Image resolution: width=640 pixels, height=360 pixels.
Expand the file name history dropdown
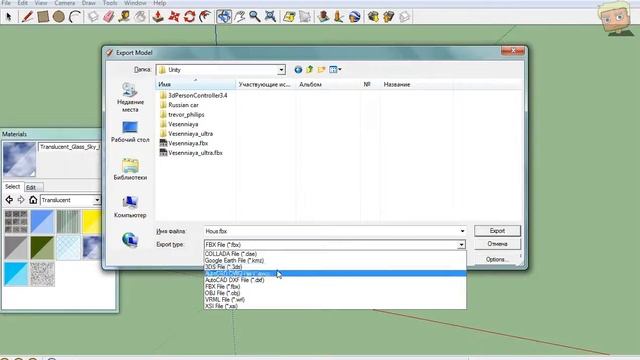pyautogui.click(x=462, y=231)
